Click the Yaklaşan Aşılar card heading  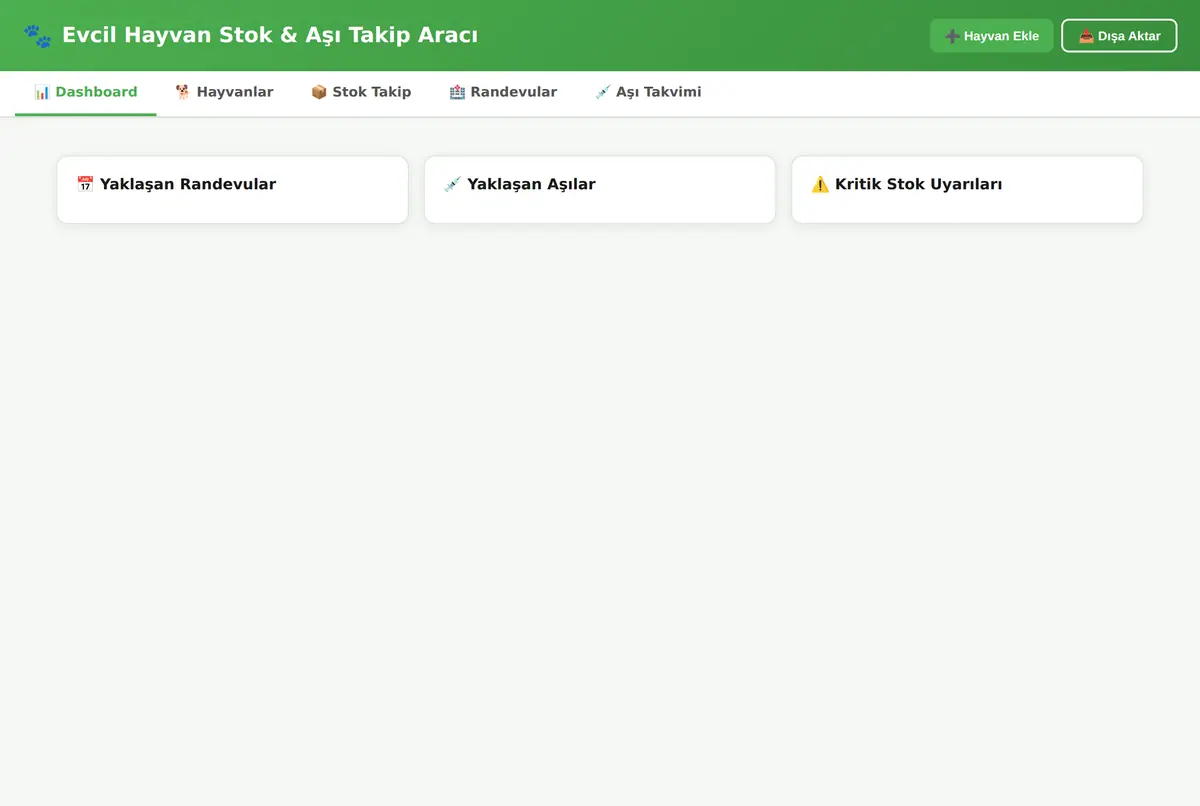[520, 184]
